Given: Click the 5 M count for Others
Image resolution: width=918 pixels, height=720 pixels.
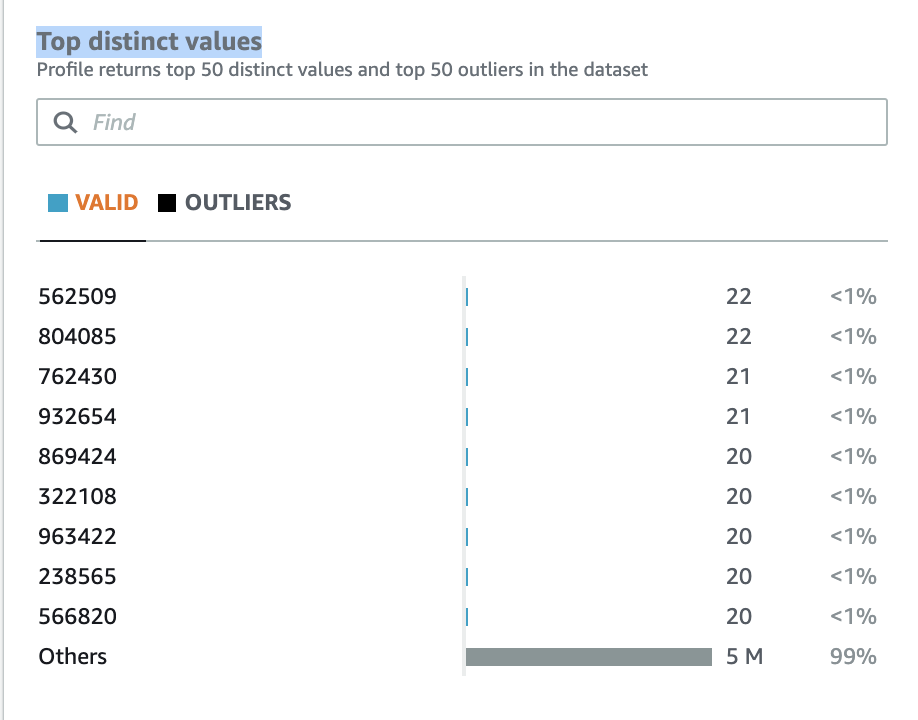Looking at the screenshot, I should pos(745,657).
